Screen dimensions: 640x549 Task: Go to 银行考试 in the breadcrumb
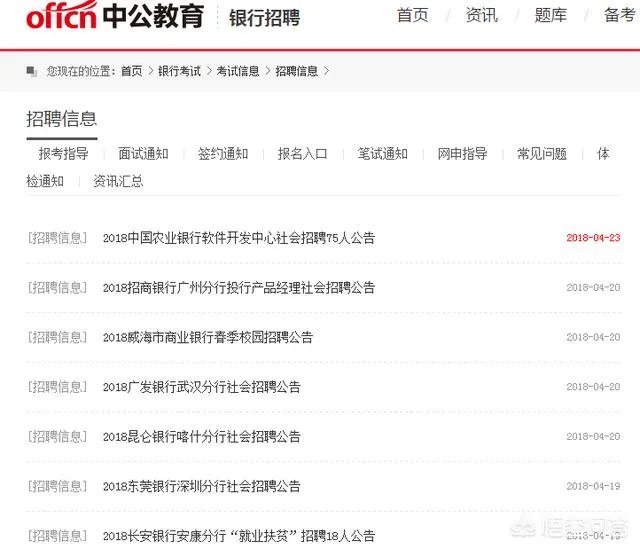click(x=179, y=71)
